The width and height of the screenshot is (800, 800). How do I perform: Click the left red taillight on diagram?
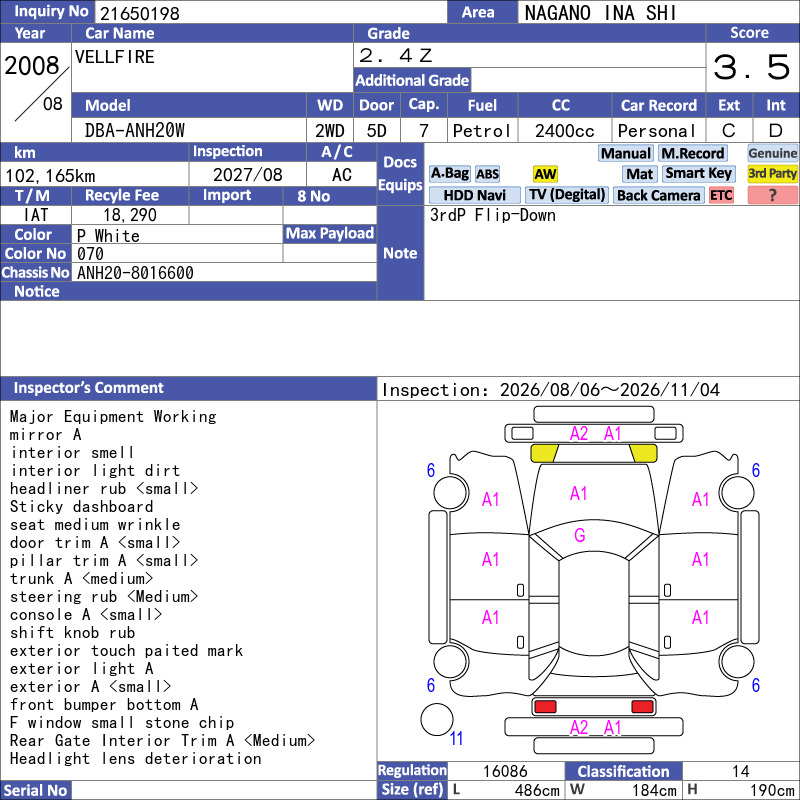tap(545, 707)
